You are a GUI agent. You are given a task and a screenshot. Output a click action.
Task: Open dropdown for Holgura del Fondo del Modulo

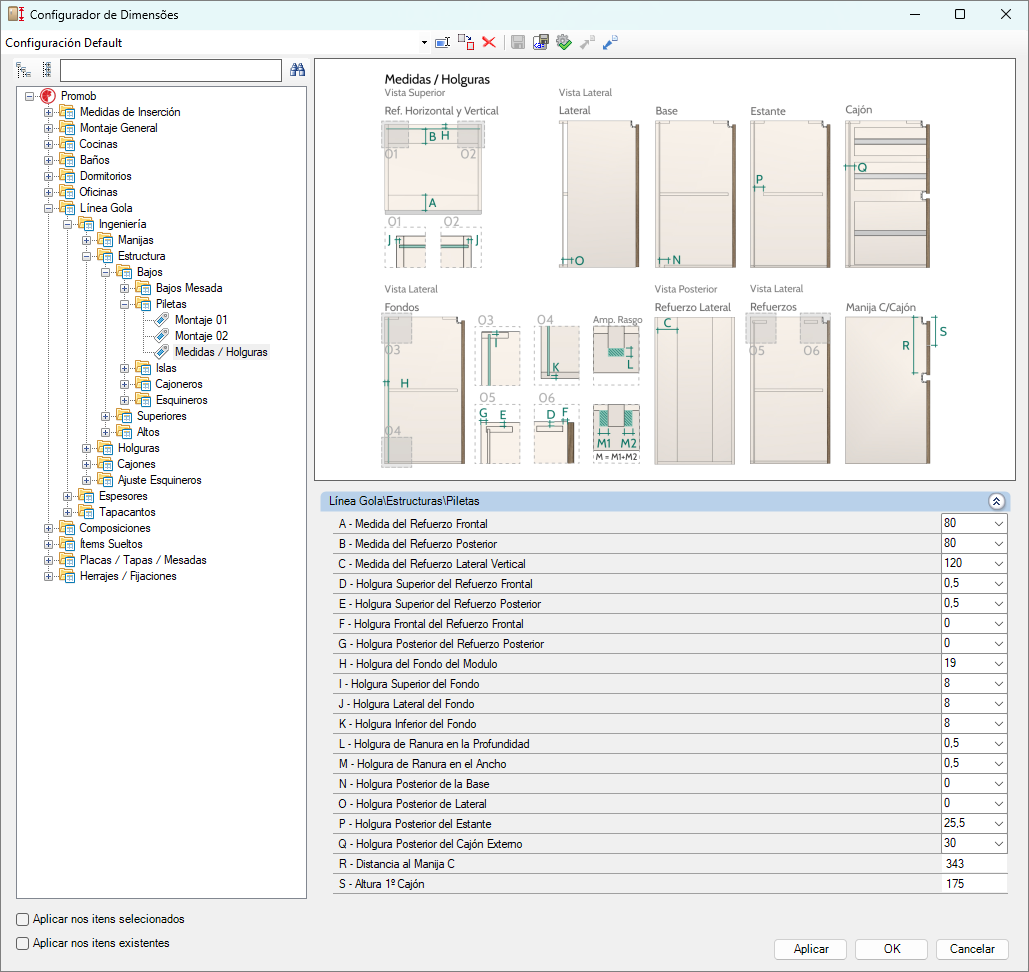pyautogui.click(x=998, y=664)
